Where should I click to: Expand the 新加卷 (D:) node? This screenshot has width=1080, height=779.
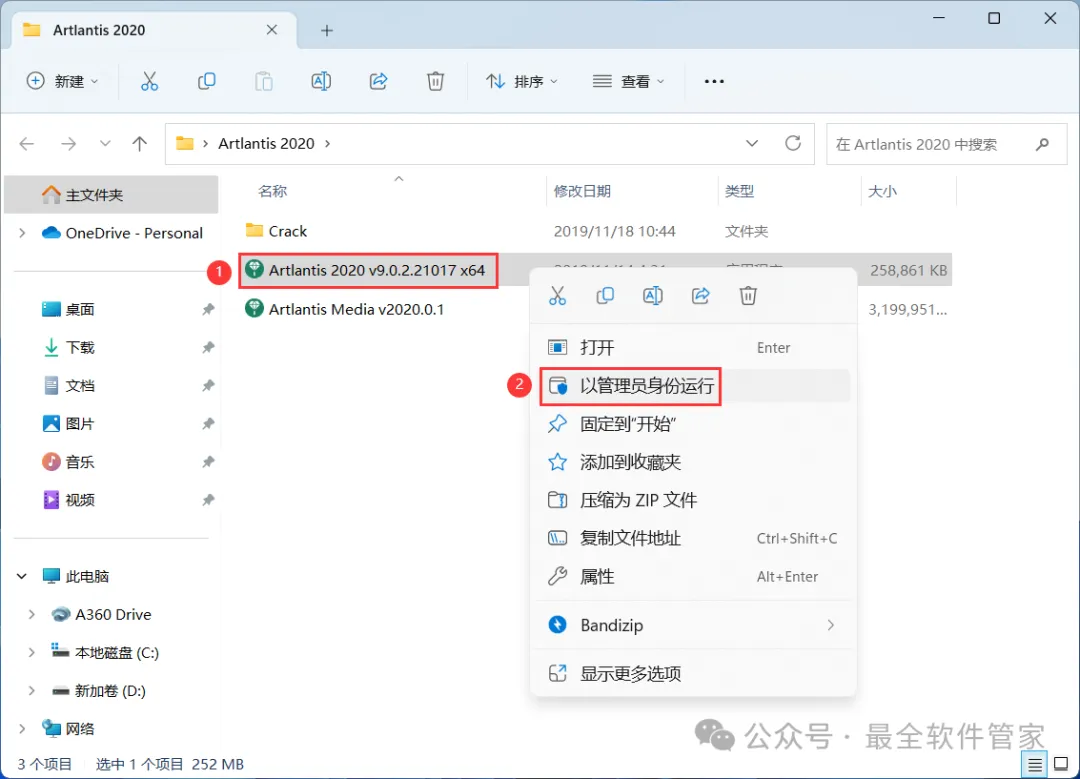(x=32, y=690)
